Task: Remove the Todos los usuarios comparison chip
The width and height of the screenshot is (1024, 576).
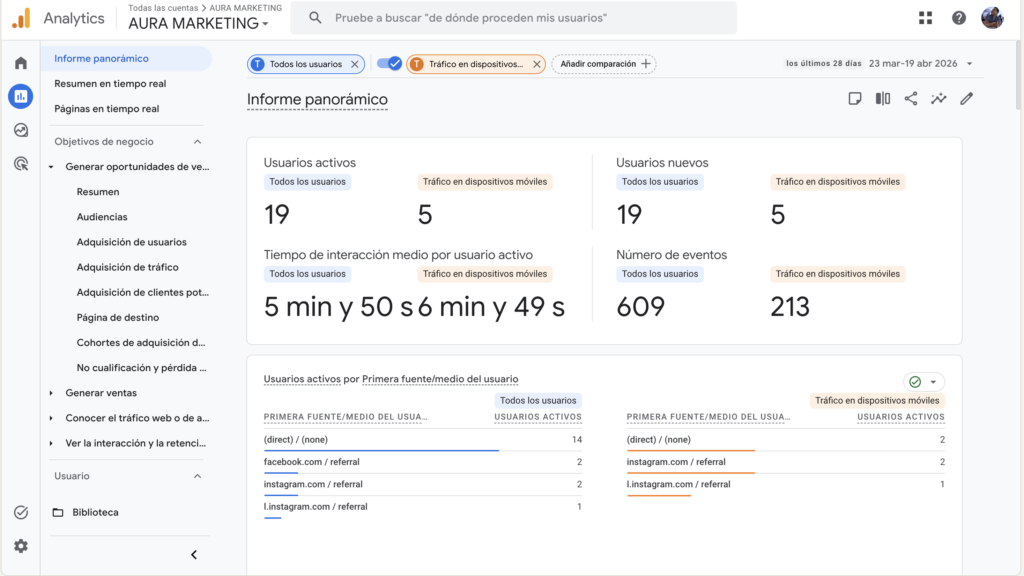Action: point(354,64)
